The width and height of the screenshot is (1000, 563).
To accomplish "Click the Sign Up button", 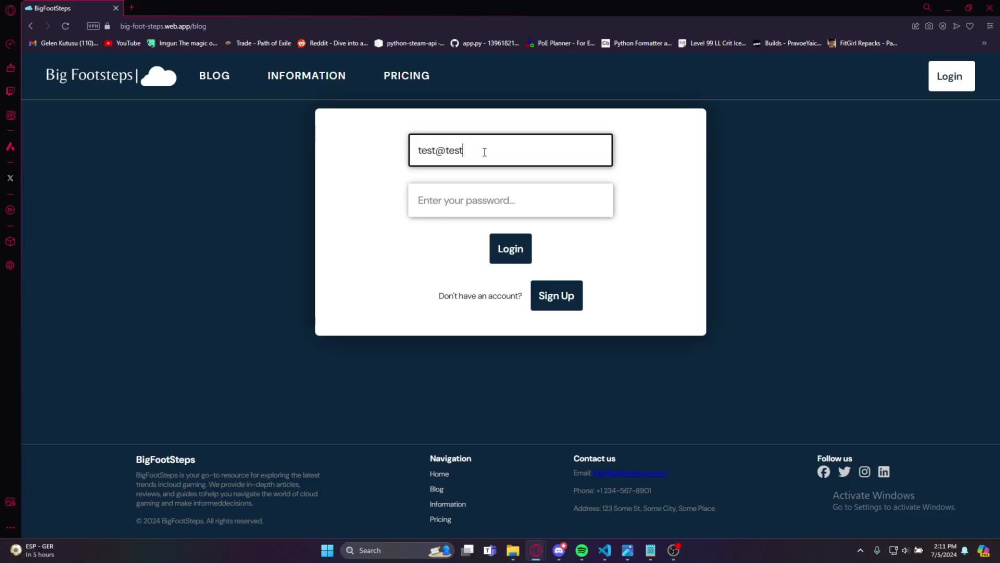I will point(556,296).
